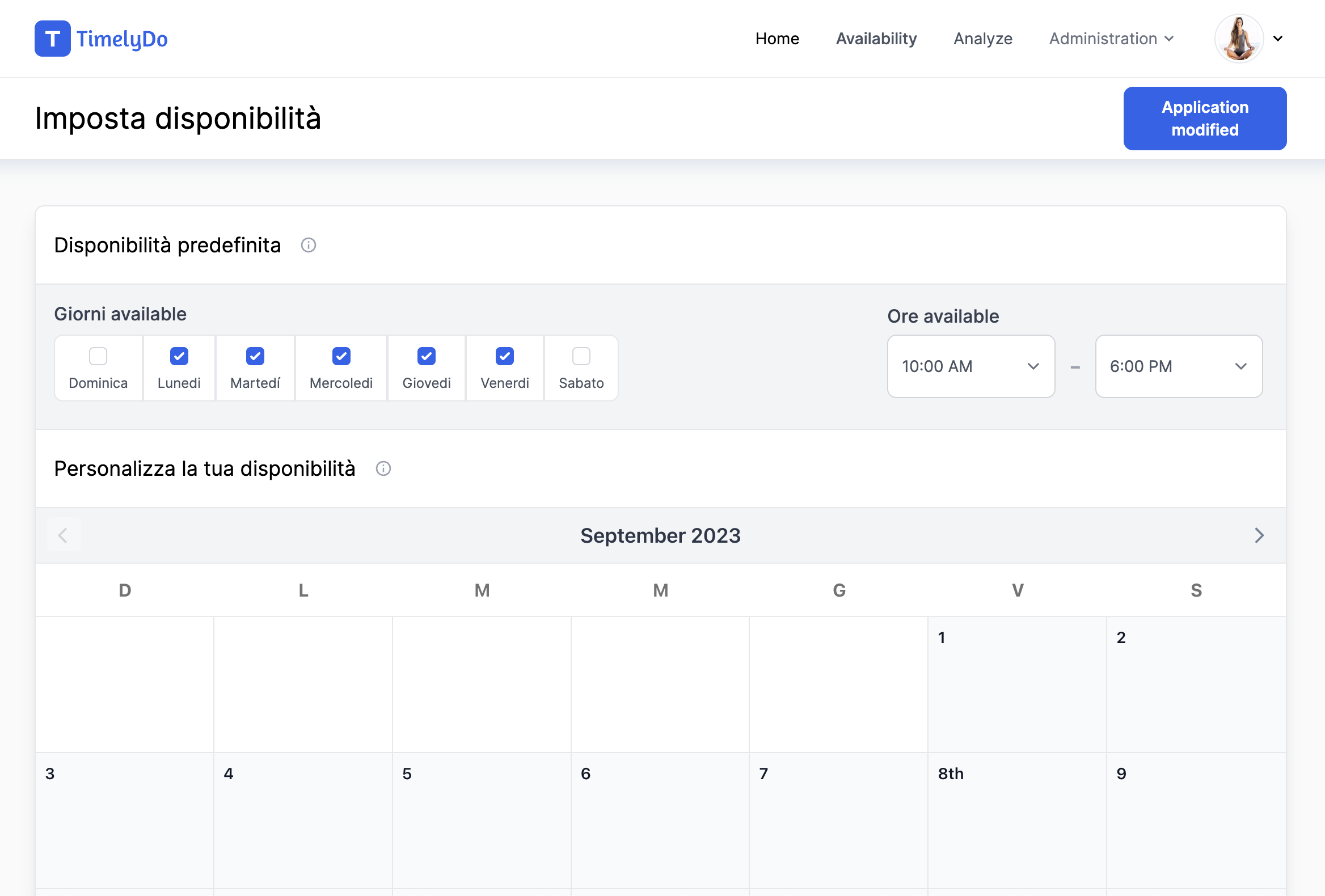Viewport: 1325px width, 896px height.
Task: Click the G weekday column header
Action: click(839, 590)
